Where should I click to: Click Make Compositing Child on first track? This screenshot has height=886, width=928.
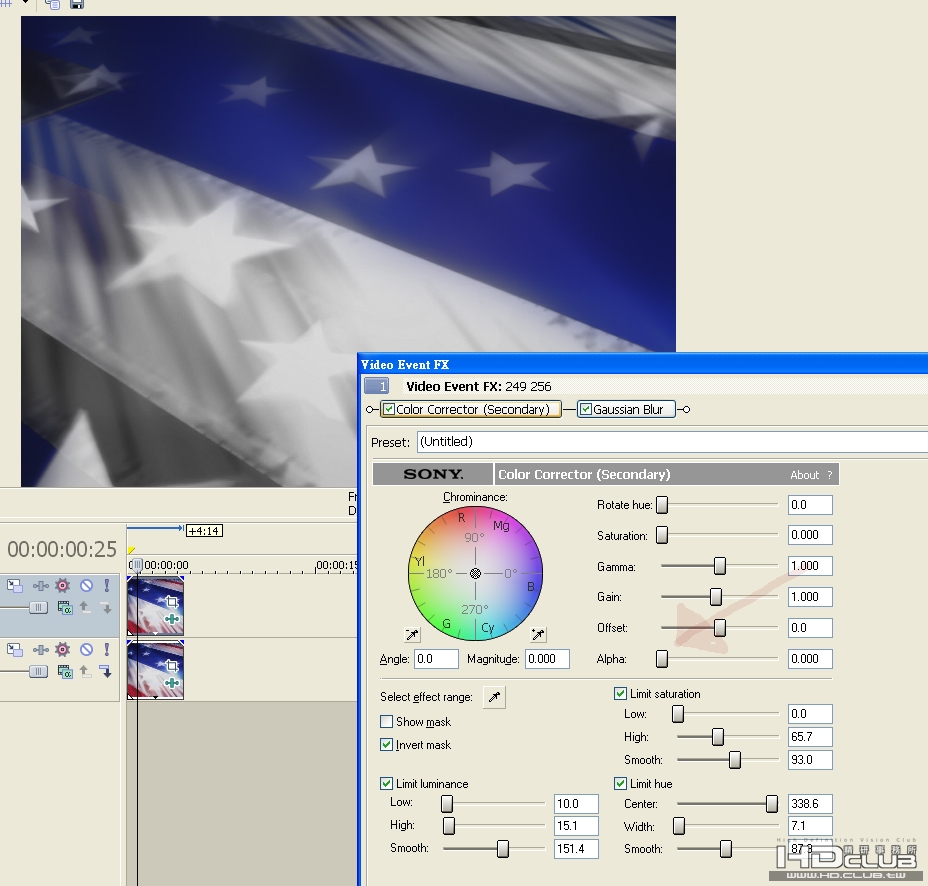106,608
